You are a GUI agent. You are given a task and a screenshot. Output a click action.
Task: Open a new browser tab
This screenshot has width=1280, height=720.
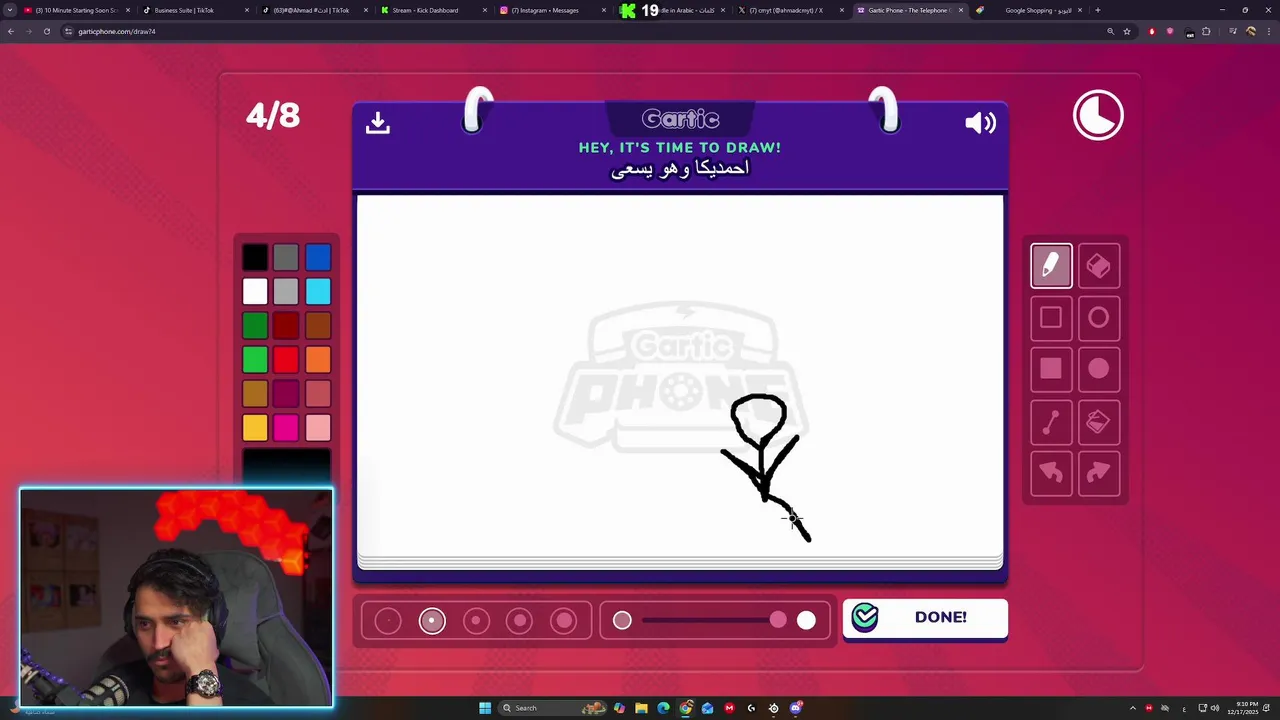click(x=1097, y=10)
